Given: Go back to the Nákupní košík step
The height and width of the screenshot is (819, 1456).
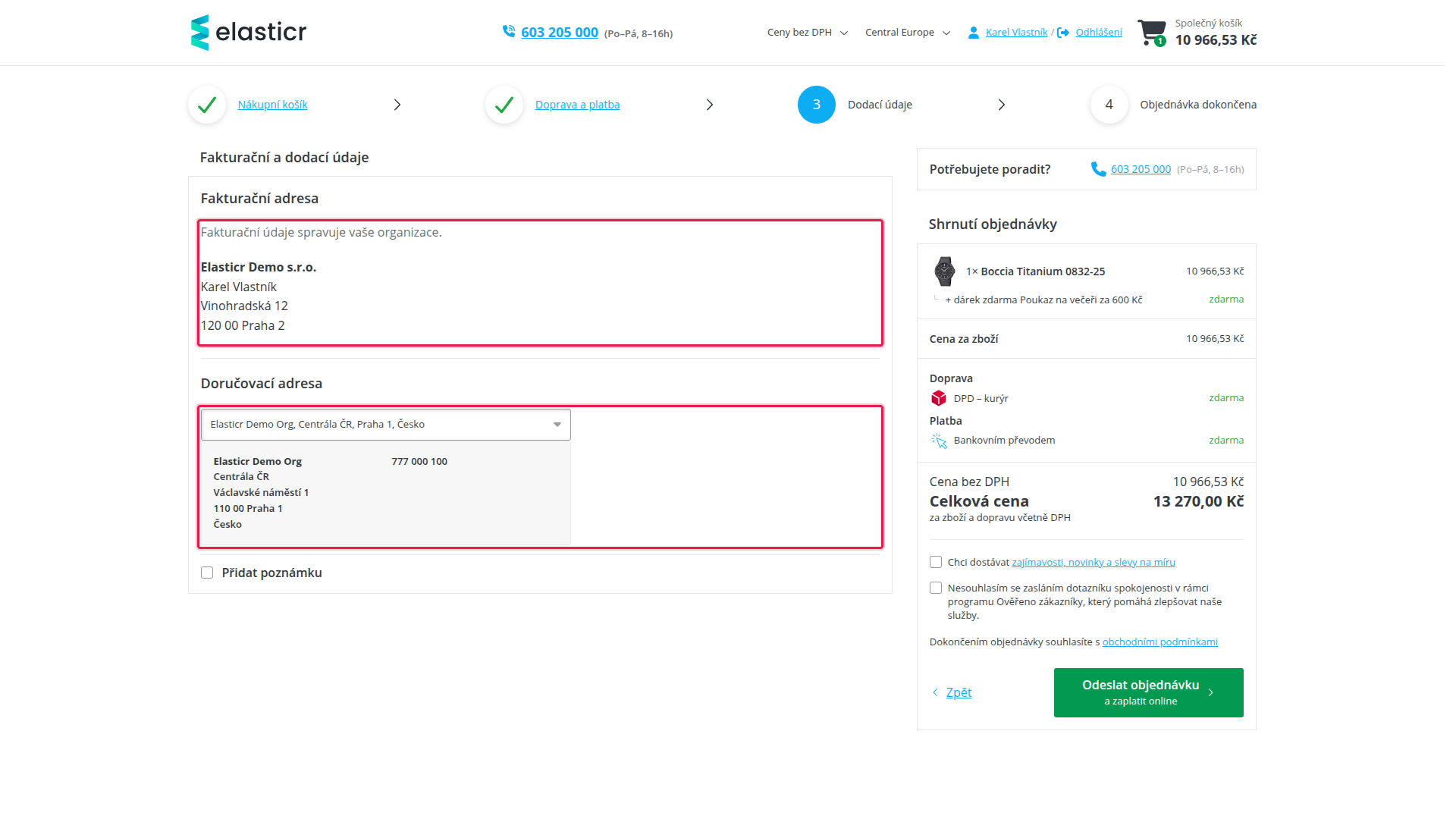Looking at the screenshot, I should click(272, 105).
